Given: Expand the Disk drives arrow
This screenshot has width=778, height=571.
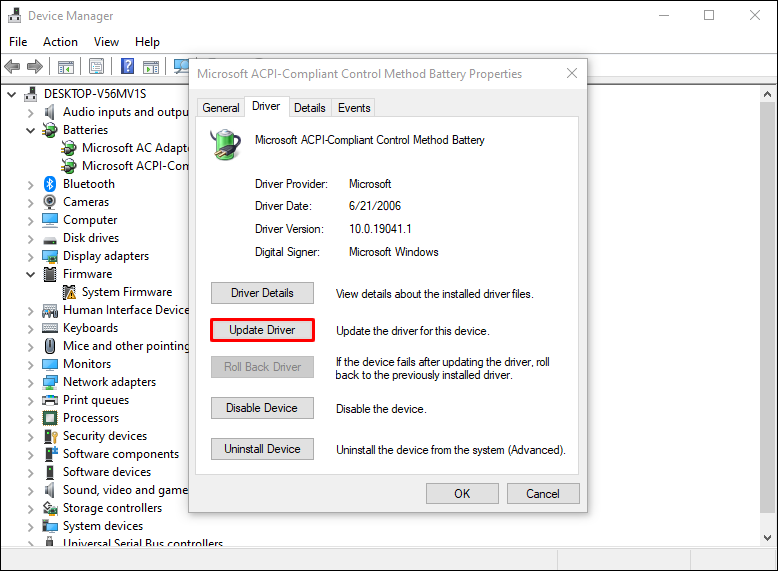Looking at the screenshot, I should tap(31, 239).
